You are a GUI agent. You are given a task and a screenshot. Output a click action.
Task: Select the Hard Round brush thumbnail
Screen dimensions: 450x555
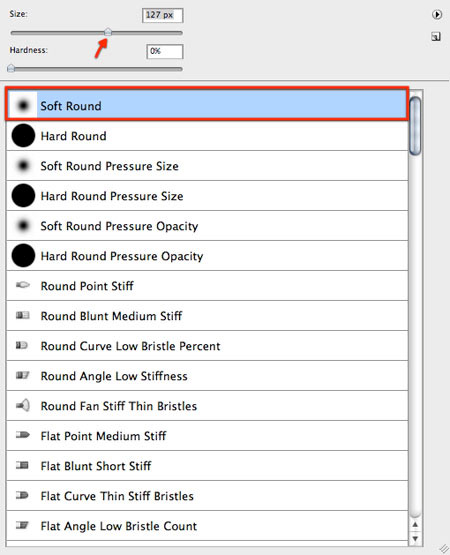coord(23,136)
